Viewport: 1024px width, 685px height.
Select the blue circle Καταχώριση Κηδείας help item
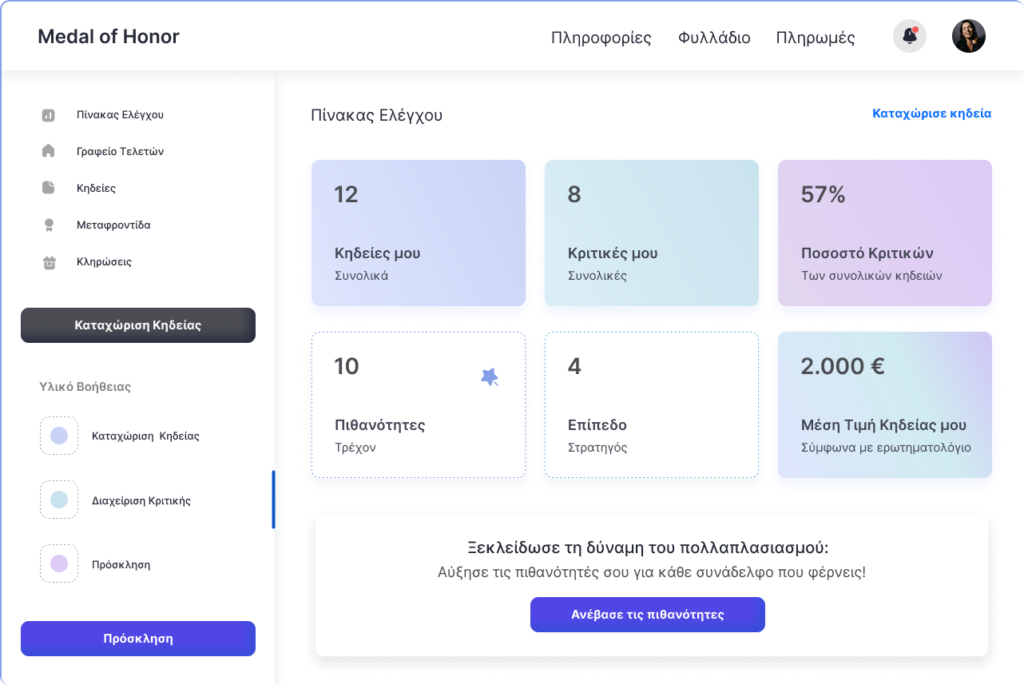coord(59,436)
